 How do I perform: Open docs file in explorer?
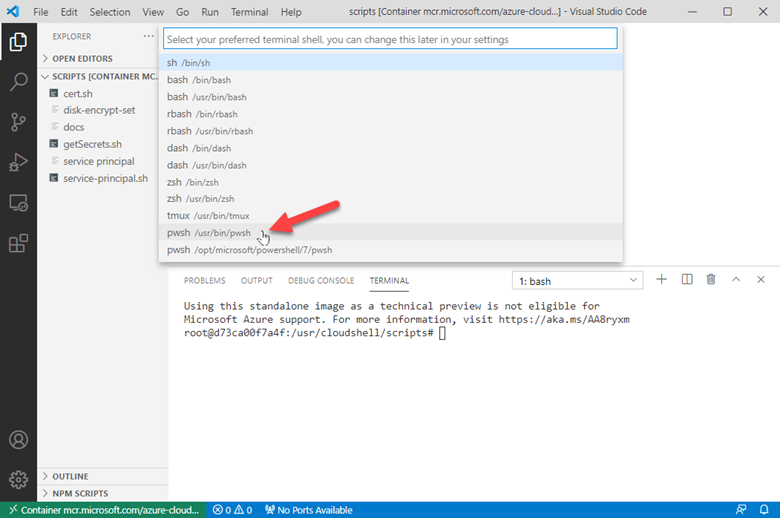[74, 127]
